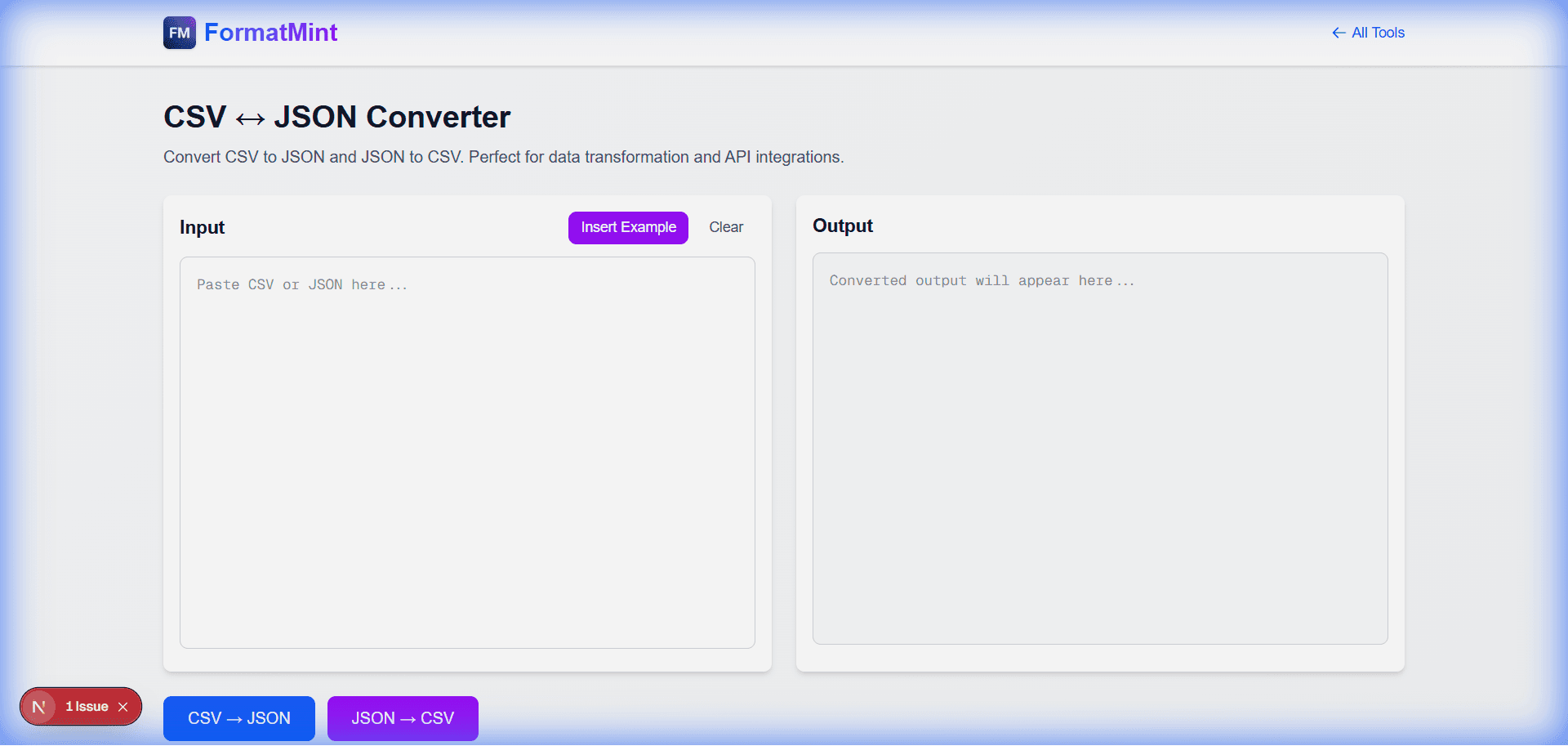The width and height of the screenshot is (1568, 746).
Task: Click the converter description text under the title
Action: pyautogui.click(x=503, y=157)
